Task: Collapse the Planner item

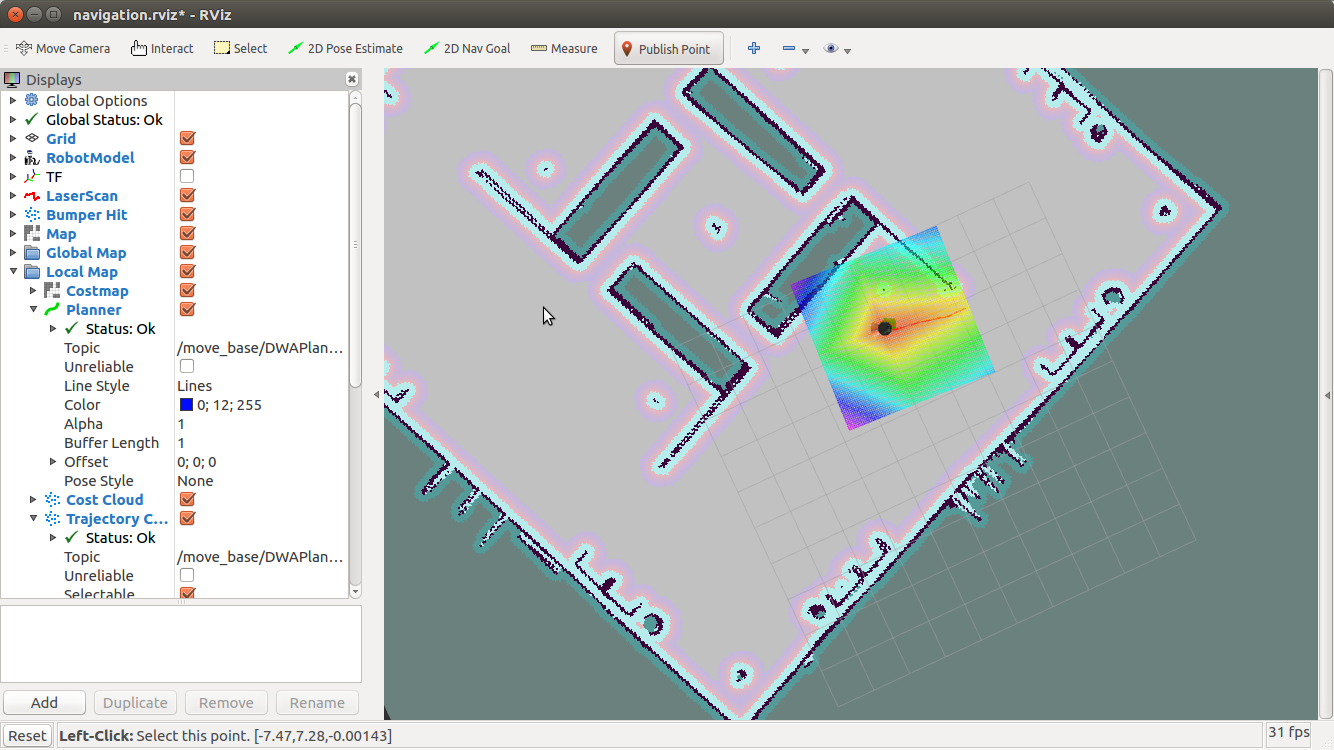Action: tap(33, 309)
